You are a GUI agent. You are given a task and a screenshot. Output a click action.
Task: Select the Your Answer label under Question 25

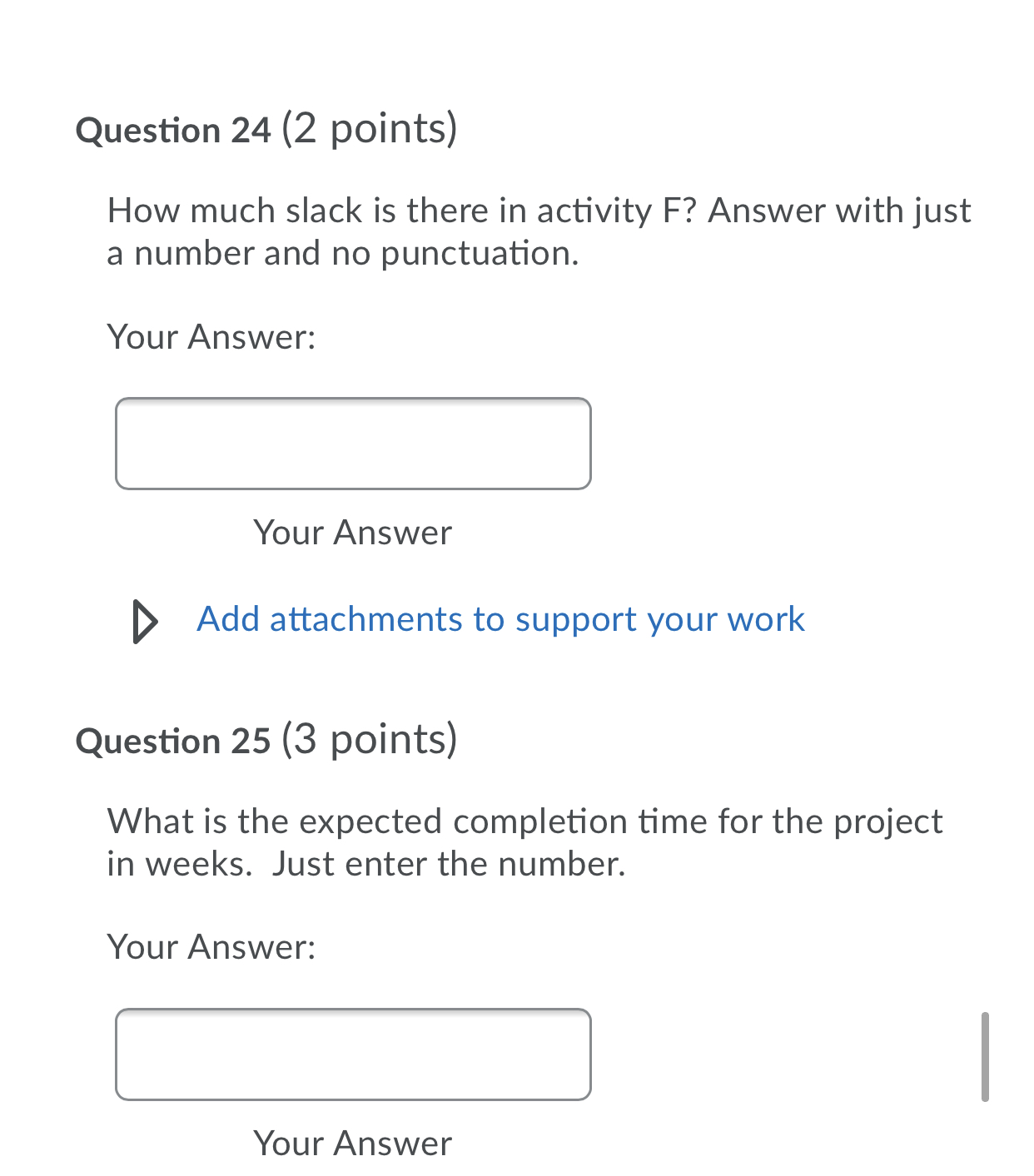pyautogui.click(x=211, y=947)
